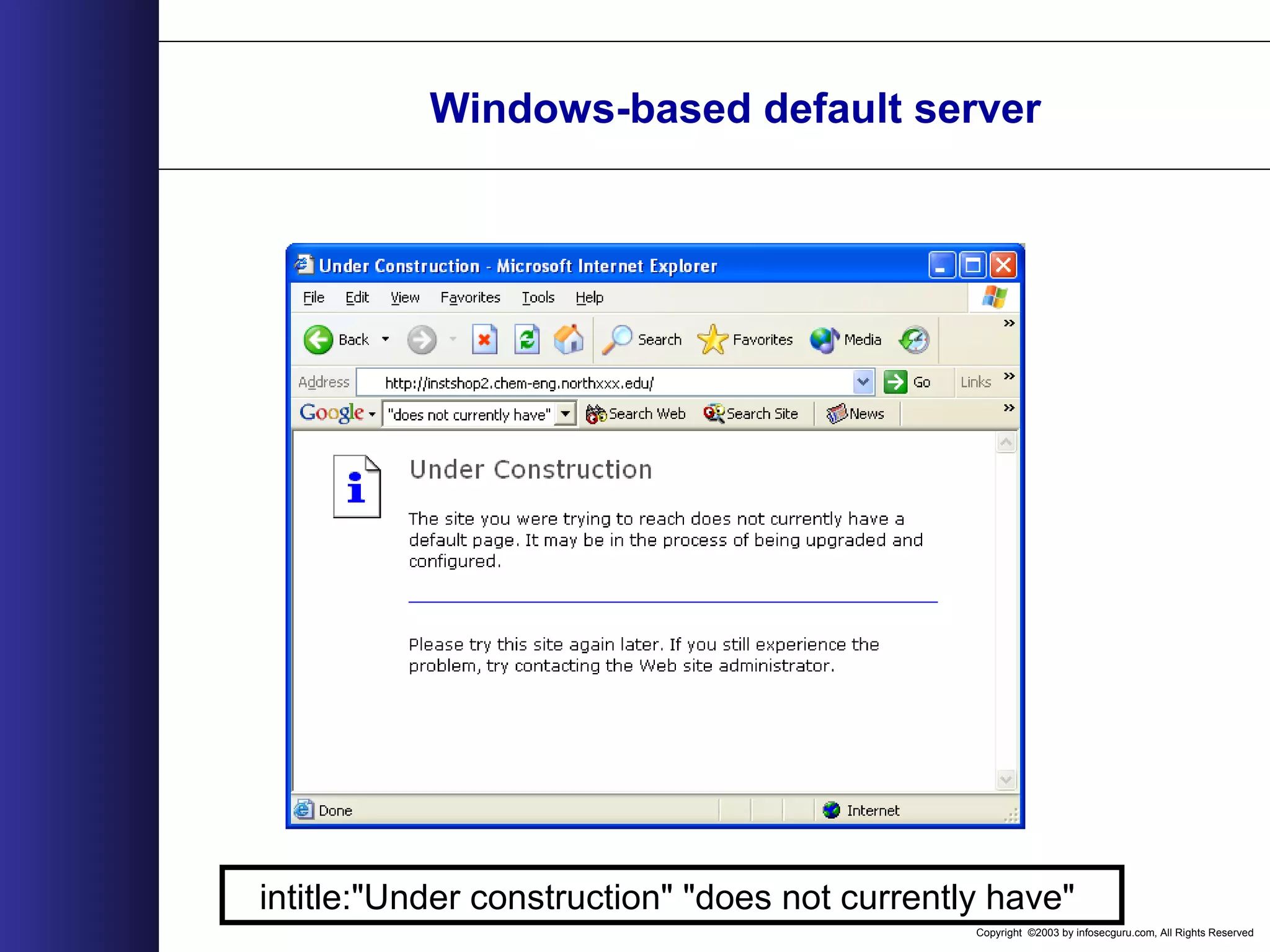
Task: Click the status bar IE page icon
Action: [x=304, y=810]
